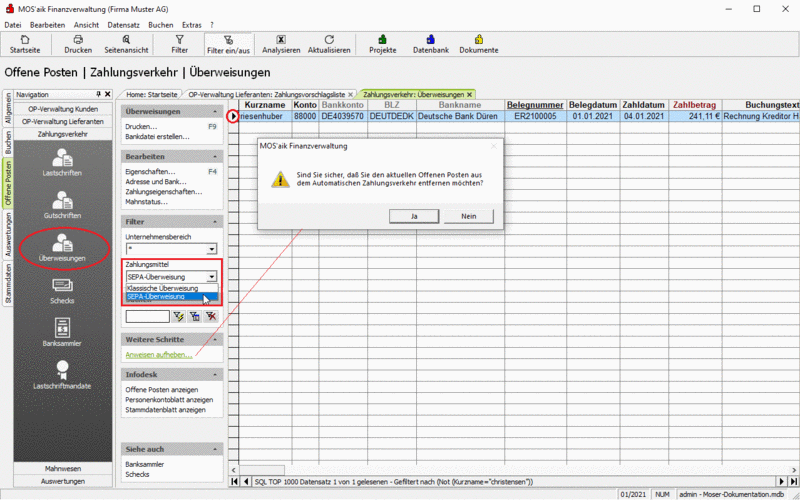
Task: Open Seitenansicht print preview
Action: (126, 44)
